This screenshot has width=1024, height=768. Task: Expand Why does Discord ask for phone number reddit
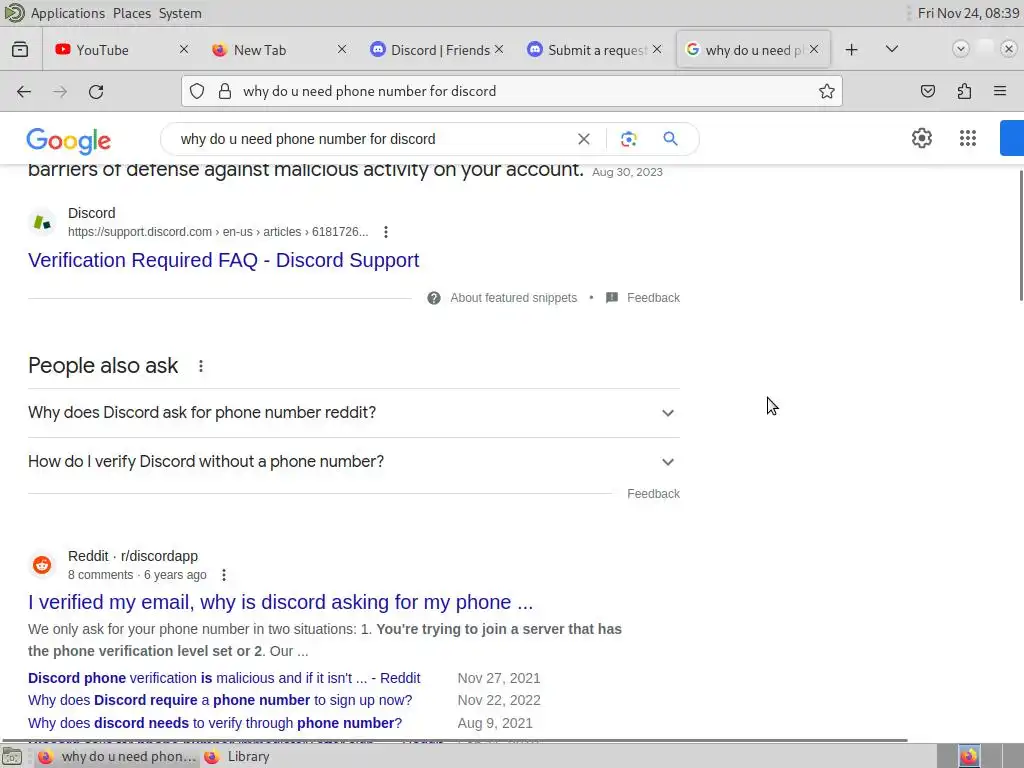(353, 413)
